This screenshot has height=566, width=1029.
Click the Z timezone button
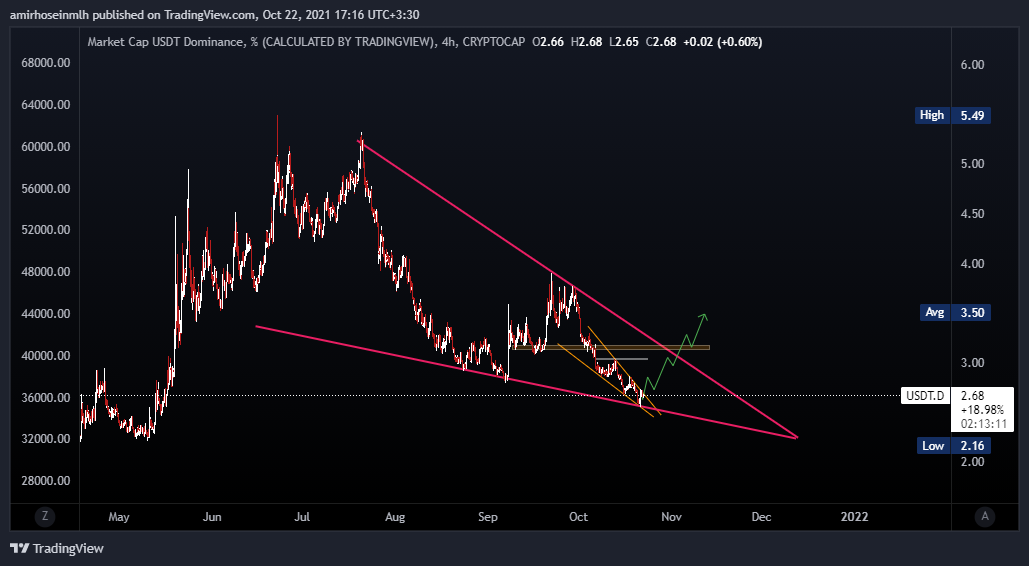click(x=45, y=516)
